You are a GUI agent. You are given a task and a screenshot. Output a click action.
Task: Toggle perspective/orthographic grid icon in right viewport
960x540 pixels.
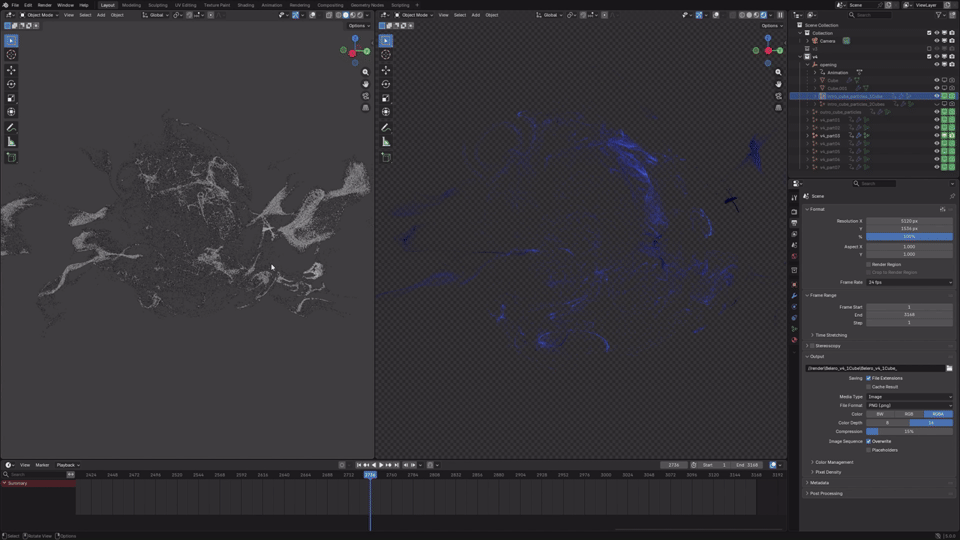pos(778,108)
